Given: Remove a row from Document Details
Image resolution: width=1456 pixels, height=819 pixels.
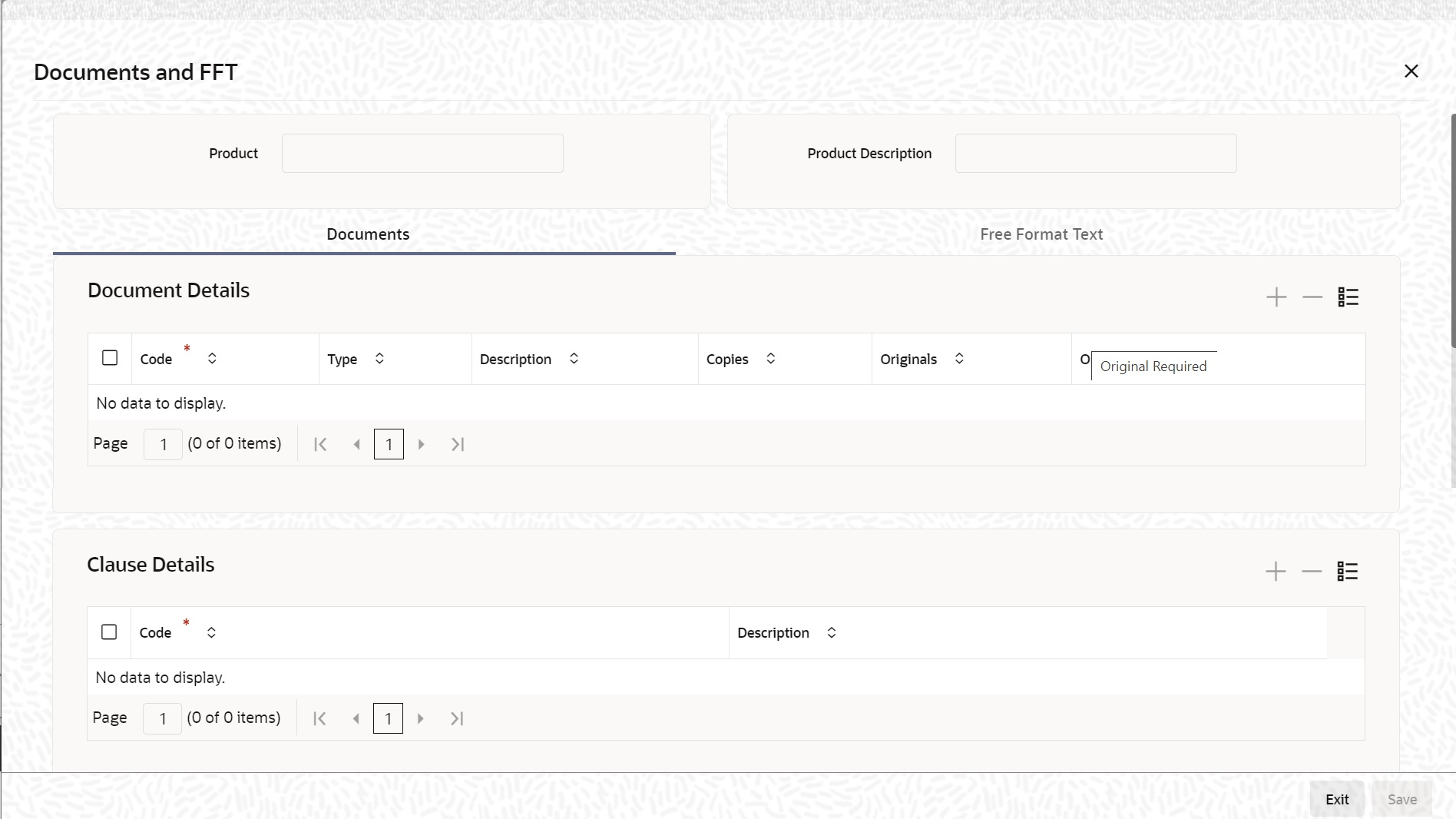Looking at the screenshot, I should click(1312, 297).
